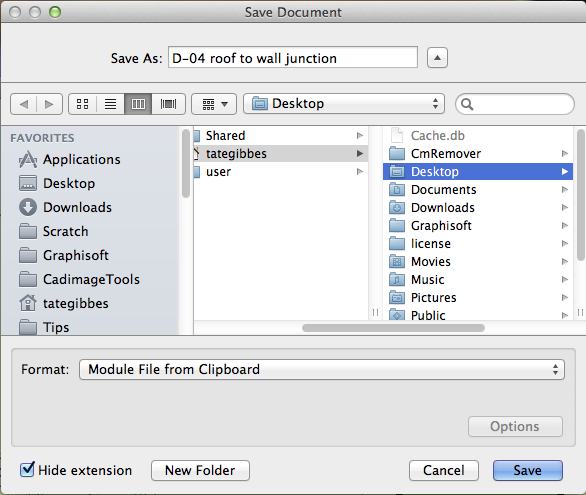Click the Save As filename field
Viewport: 586px width, 495px height.
click(293, 58)
